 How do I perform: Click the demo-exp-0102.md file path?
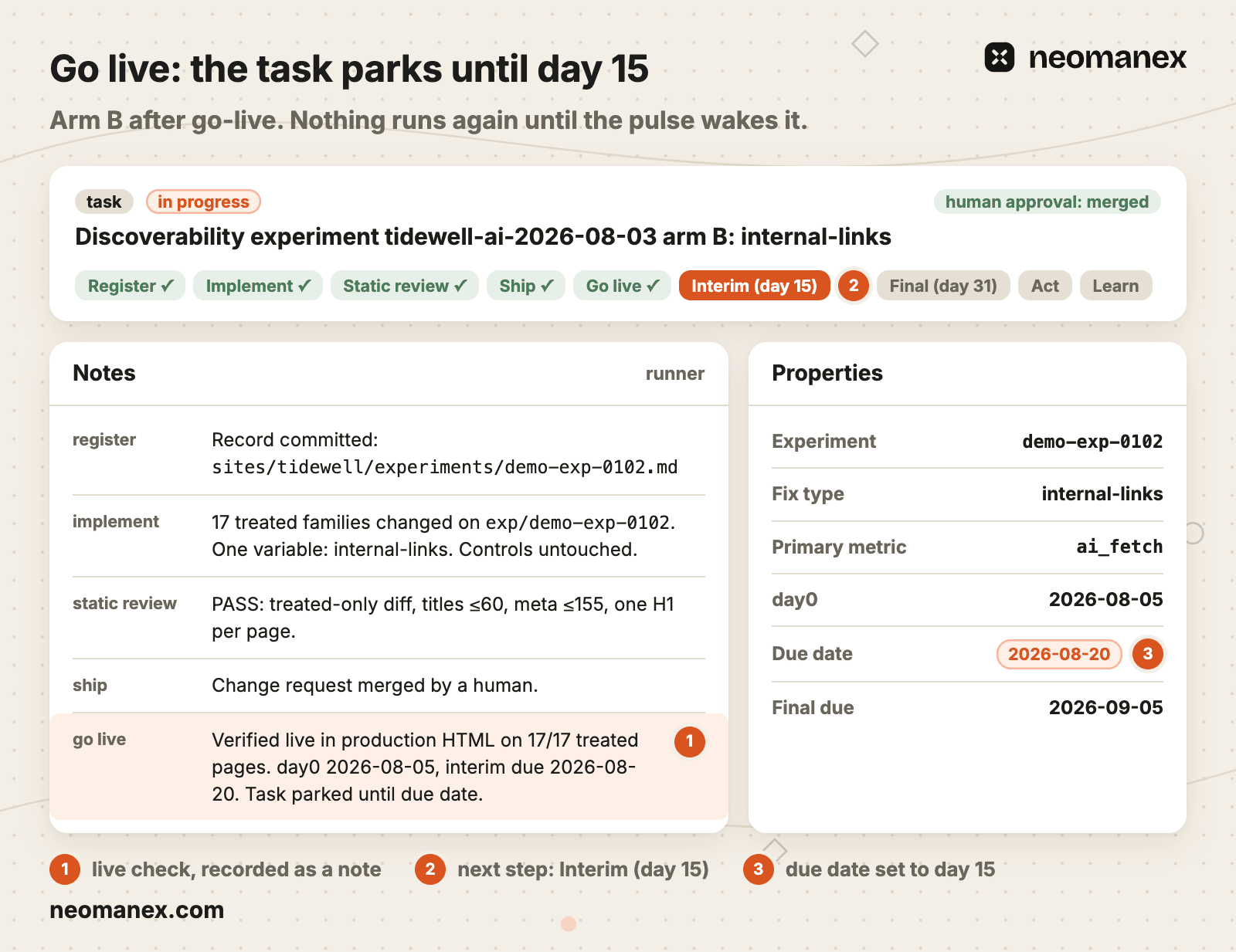pyautogui.click(x=445, y=467)
